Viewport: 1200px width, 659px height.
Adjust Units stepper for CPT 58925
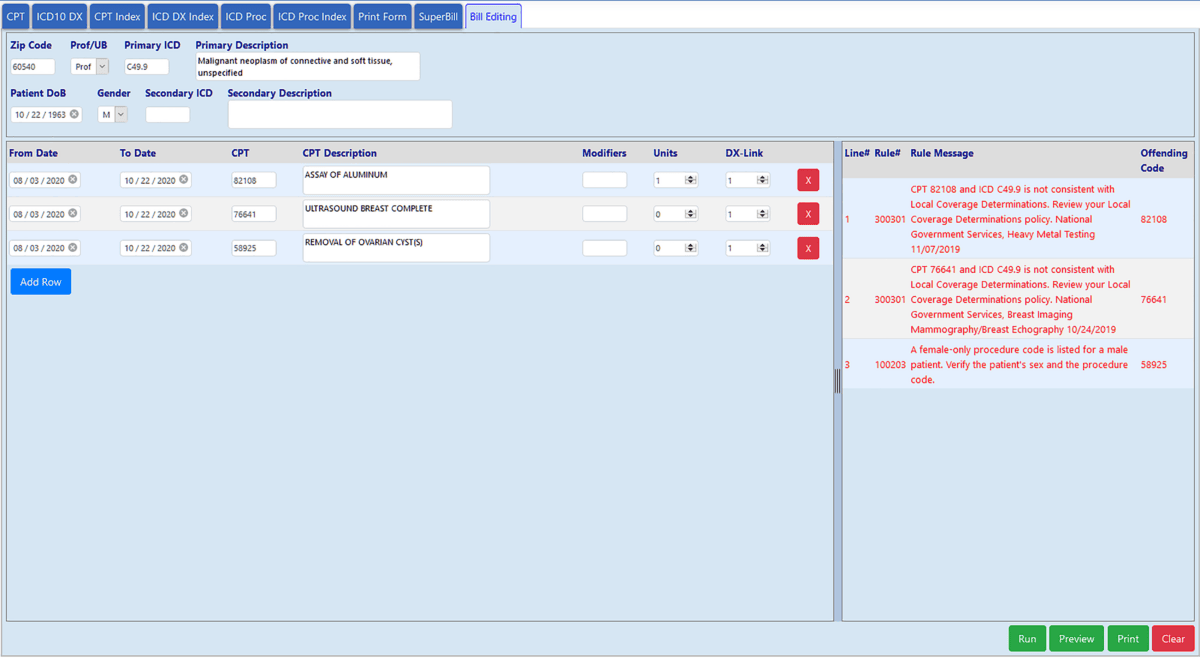(690, 248)
